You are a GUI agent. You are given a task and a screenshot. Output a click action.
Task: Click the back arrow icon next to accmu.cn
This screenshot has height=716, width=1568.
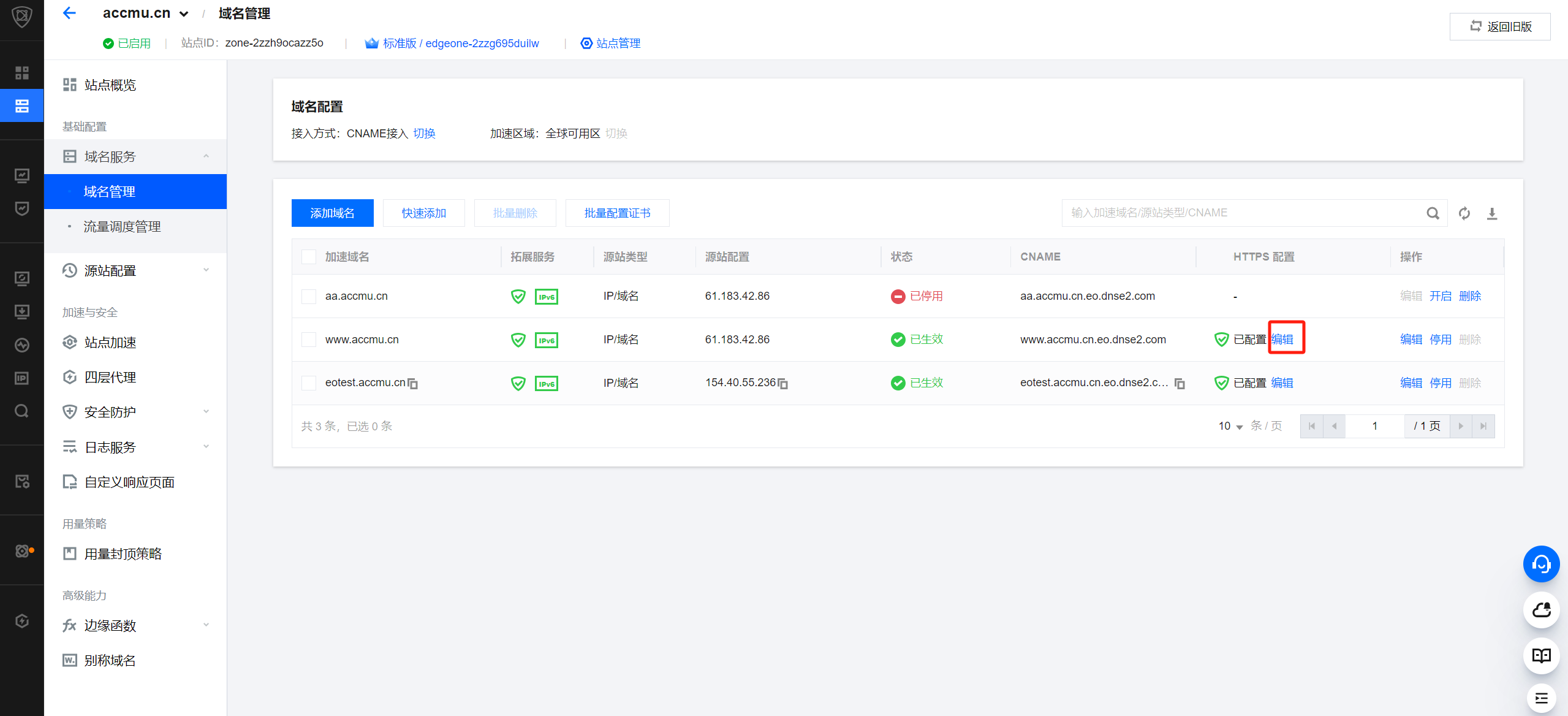click(x=69, y=13)
